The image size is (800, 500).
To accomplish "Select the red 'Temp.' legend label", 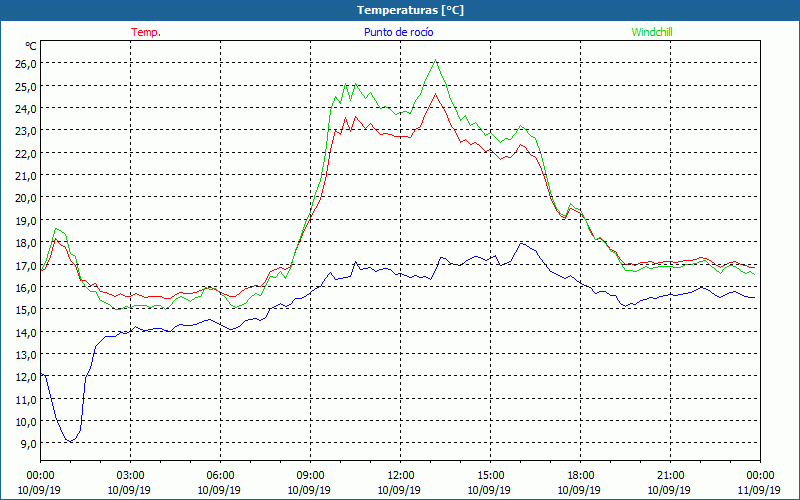I will click(146, 32).
